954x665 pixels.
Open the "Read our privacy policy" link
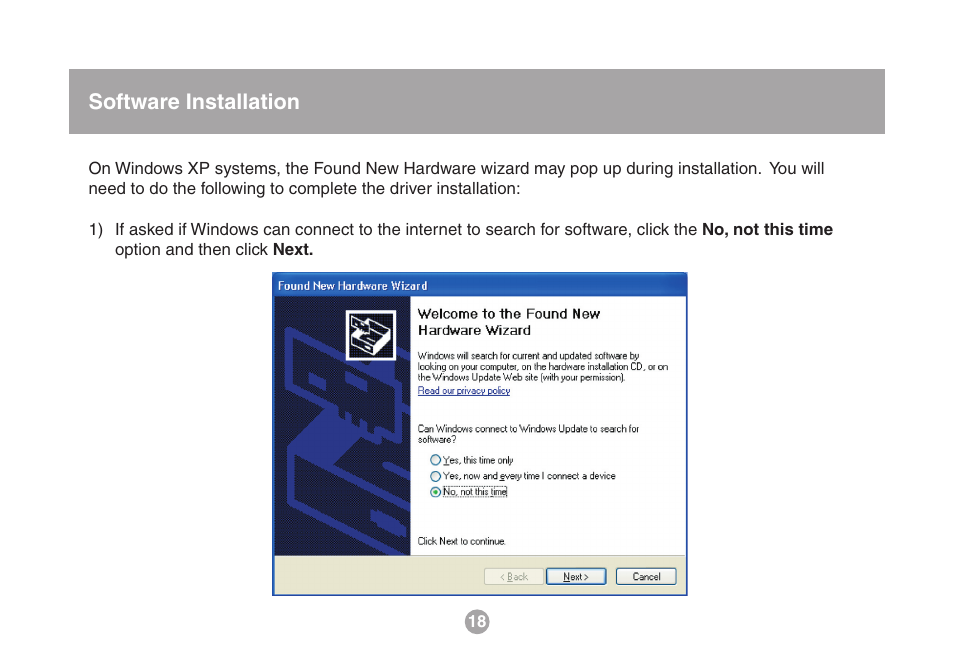click(464, 391)
